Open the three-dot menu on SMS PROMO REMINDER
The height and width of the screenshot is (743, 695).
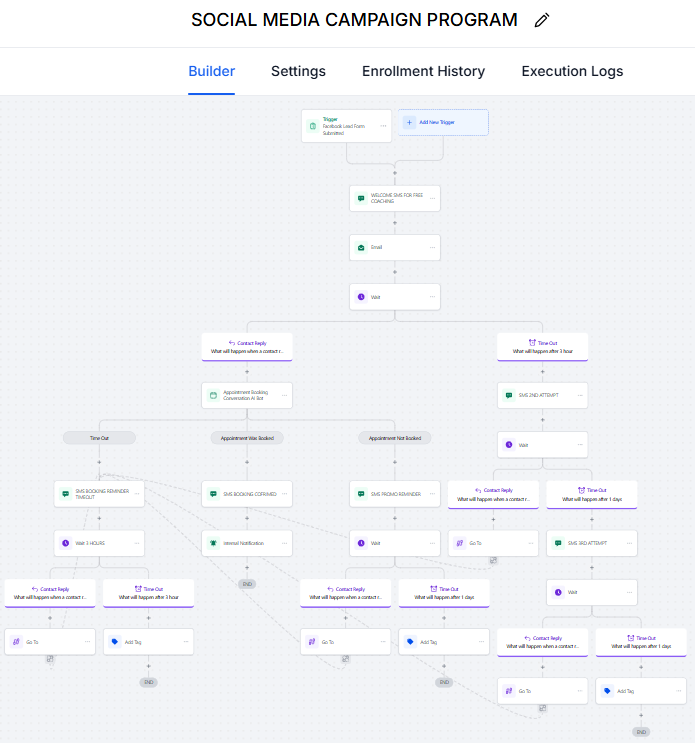click(431, 493)
